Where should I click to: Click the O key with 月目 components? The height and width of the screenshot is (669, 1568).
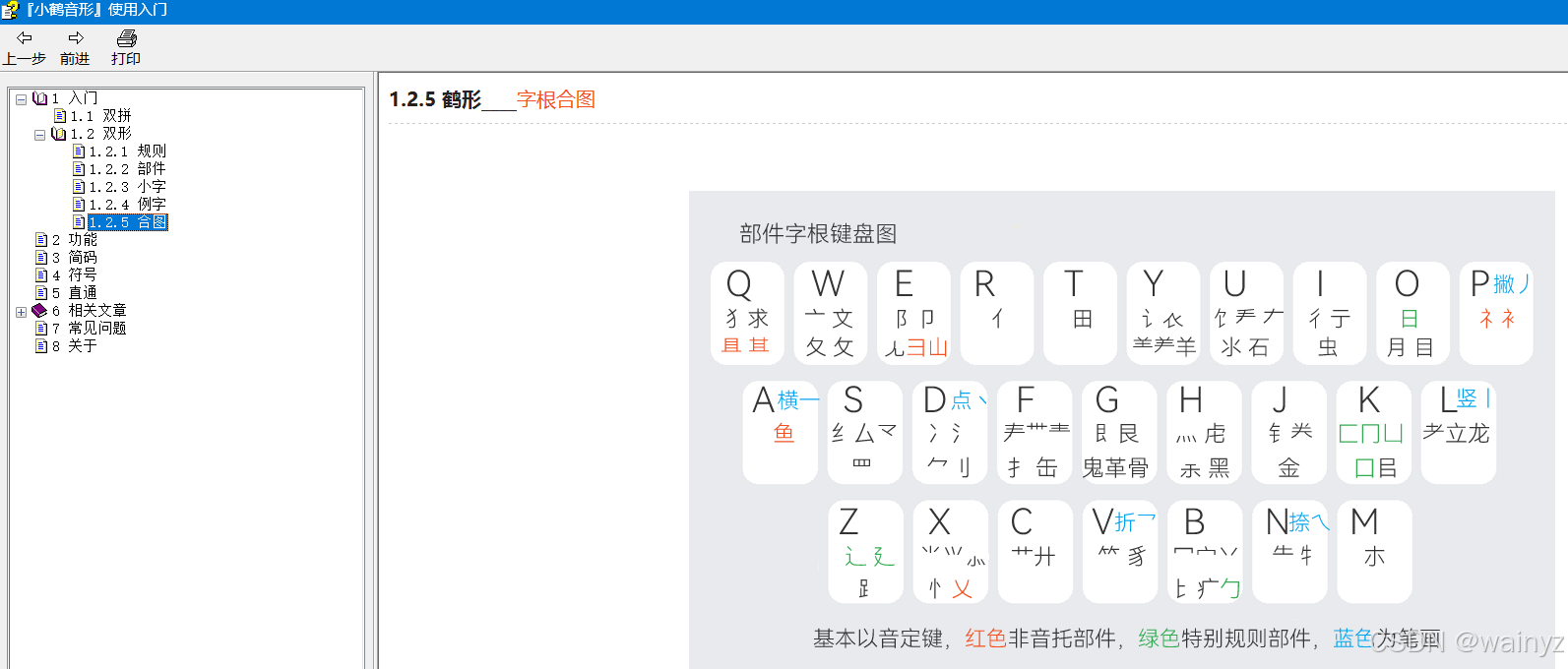point(1412,313)
